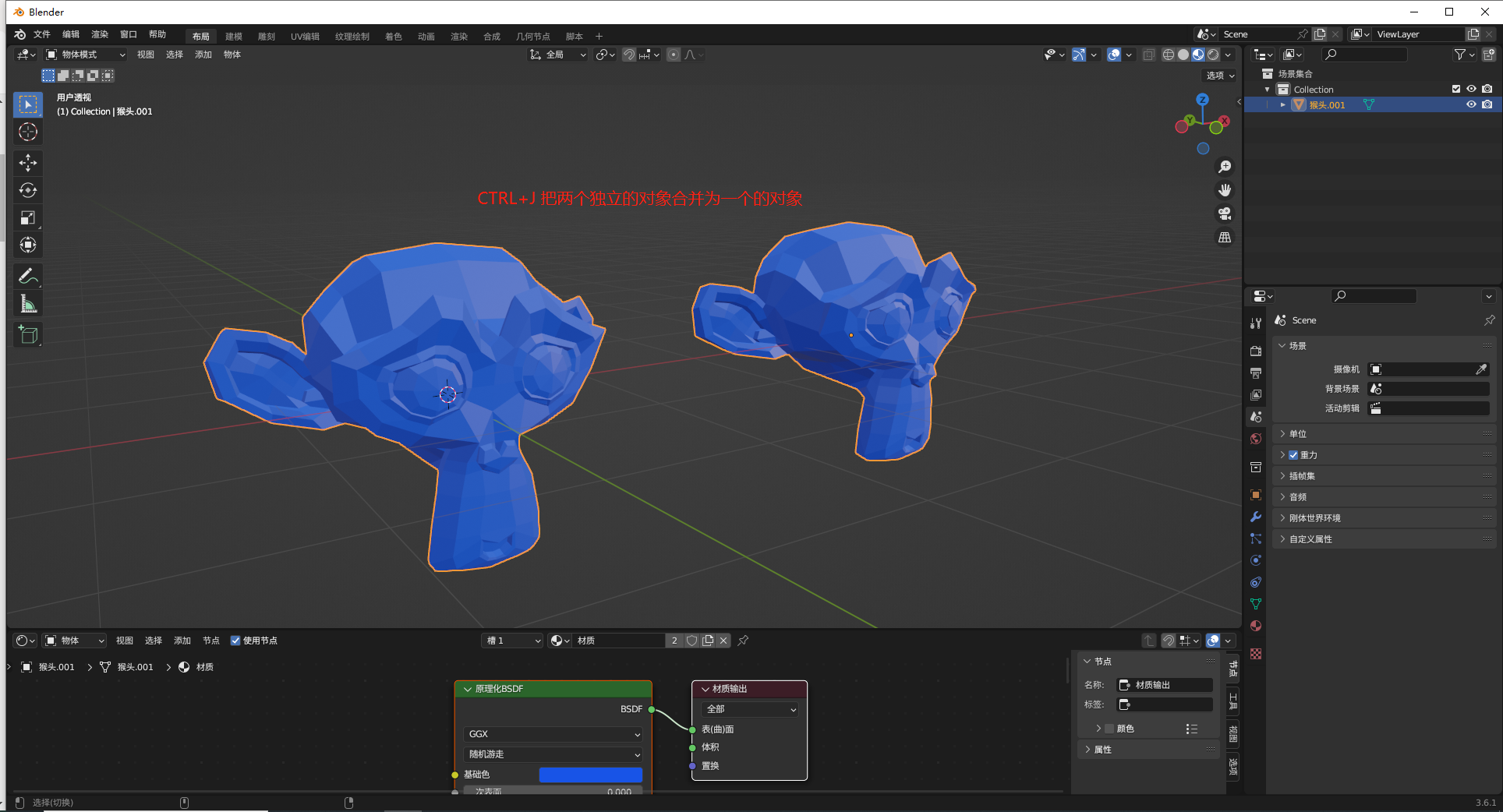Viewport: 1503px width, 812px height.
Task: Click the 选项 (Options) button
Action: [1220, 76]
